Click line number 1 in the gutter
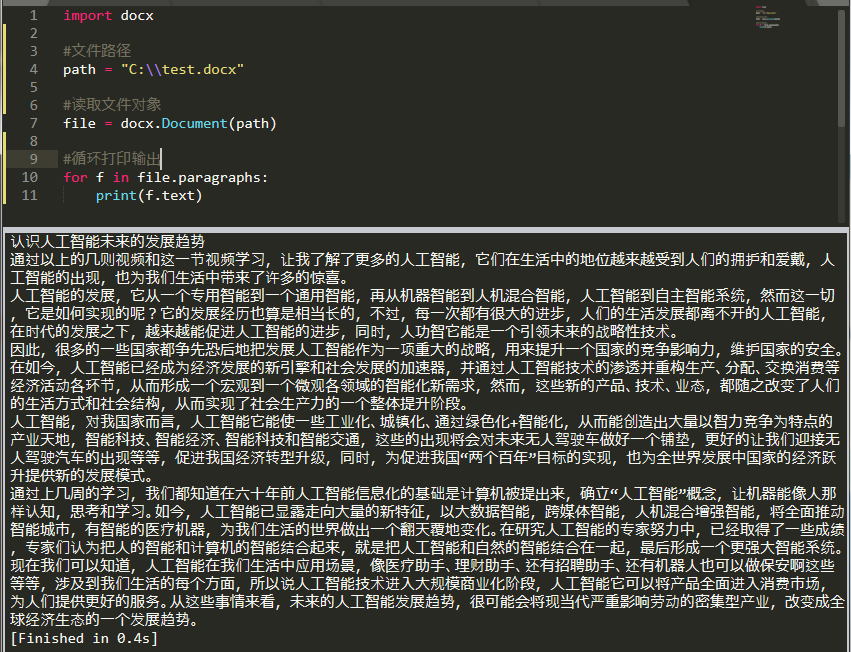The height and width of the screenshot is (652, 851). click(x=36, y=15)
